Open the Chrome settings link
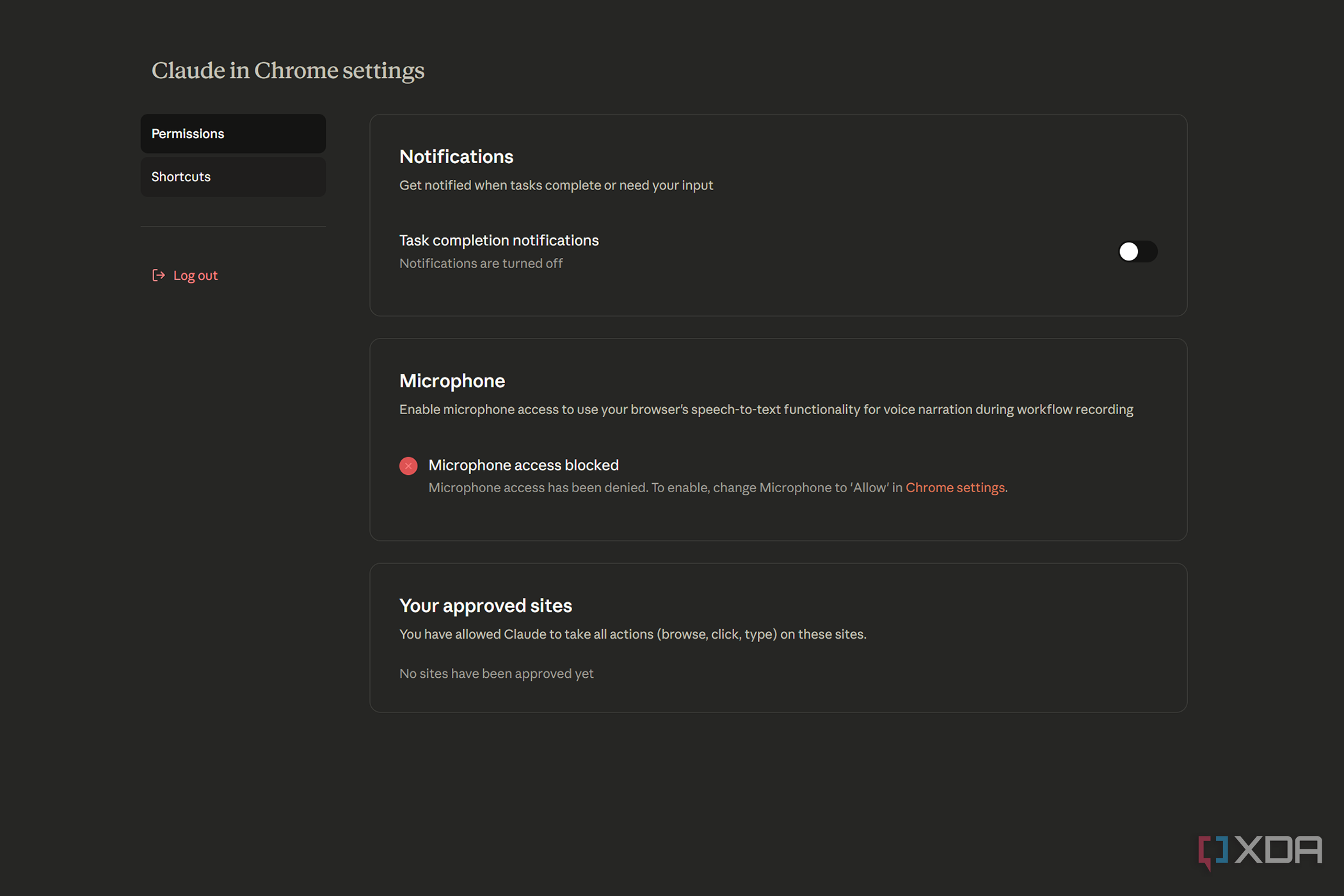The height and width of the screenshot is (896, 1344). click(x=955, y=488)
